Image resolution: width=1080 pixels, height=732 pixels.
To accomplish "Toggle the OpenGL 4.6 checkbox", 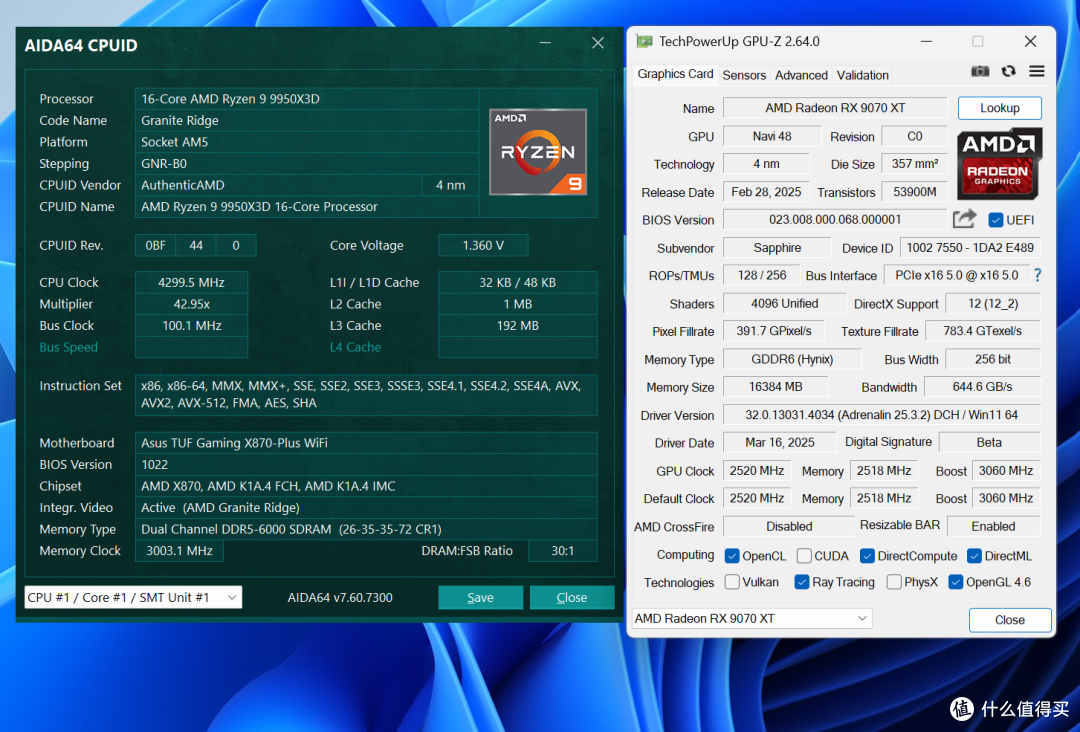I will click(955, 582).
